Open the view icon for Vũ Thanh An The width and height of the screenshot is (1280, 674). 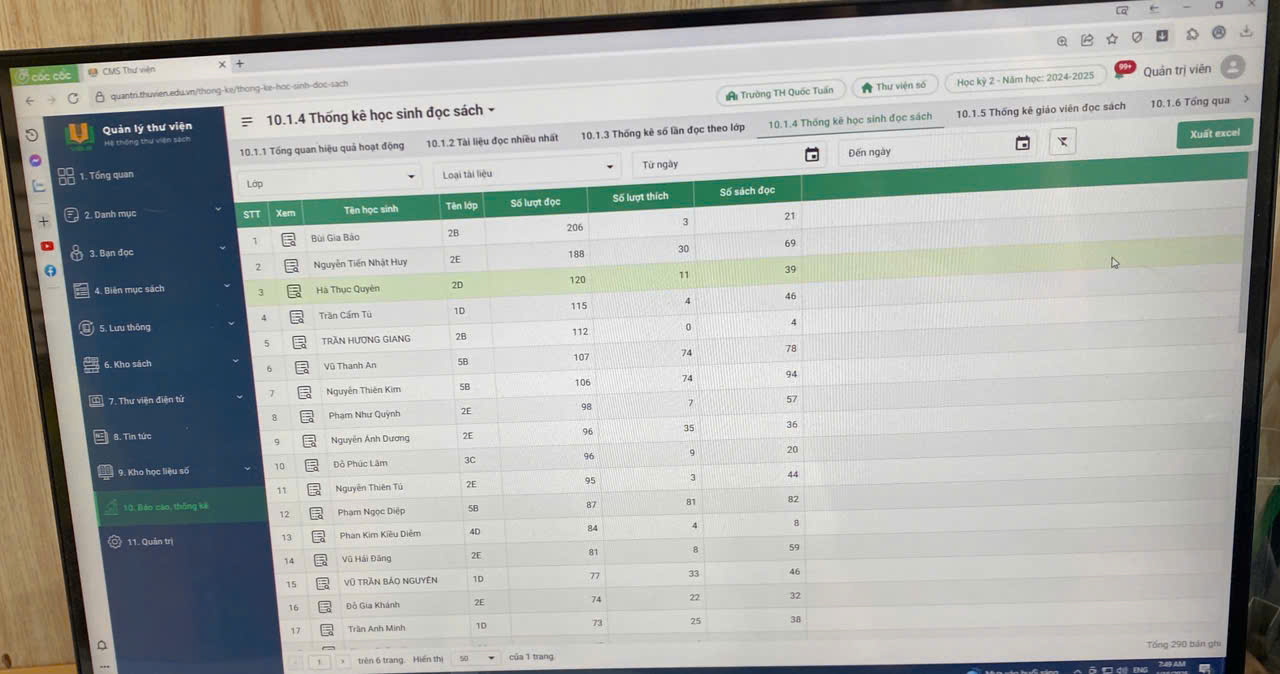tap(301, 367)
